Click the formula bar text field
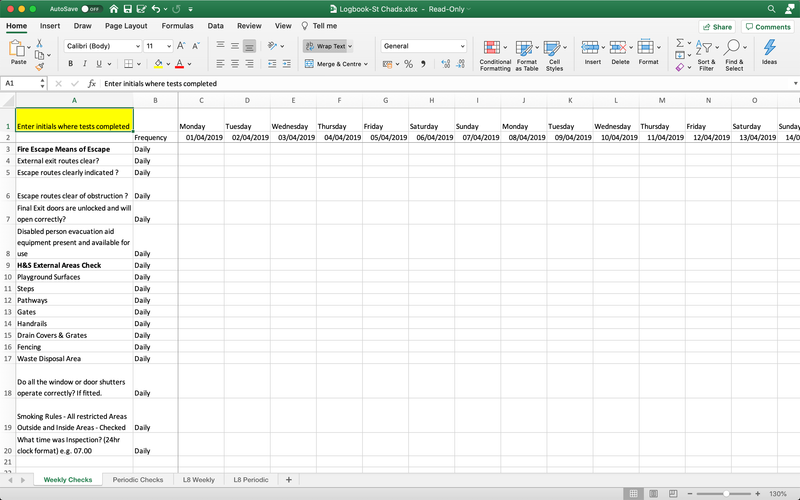800x500 pixels. tap(445, 84)
